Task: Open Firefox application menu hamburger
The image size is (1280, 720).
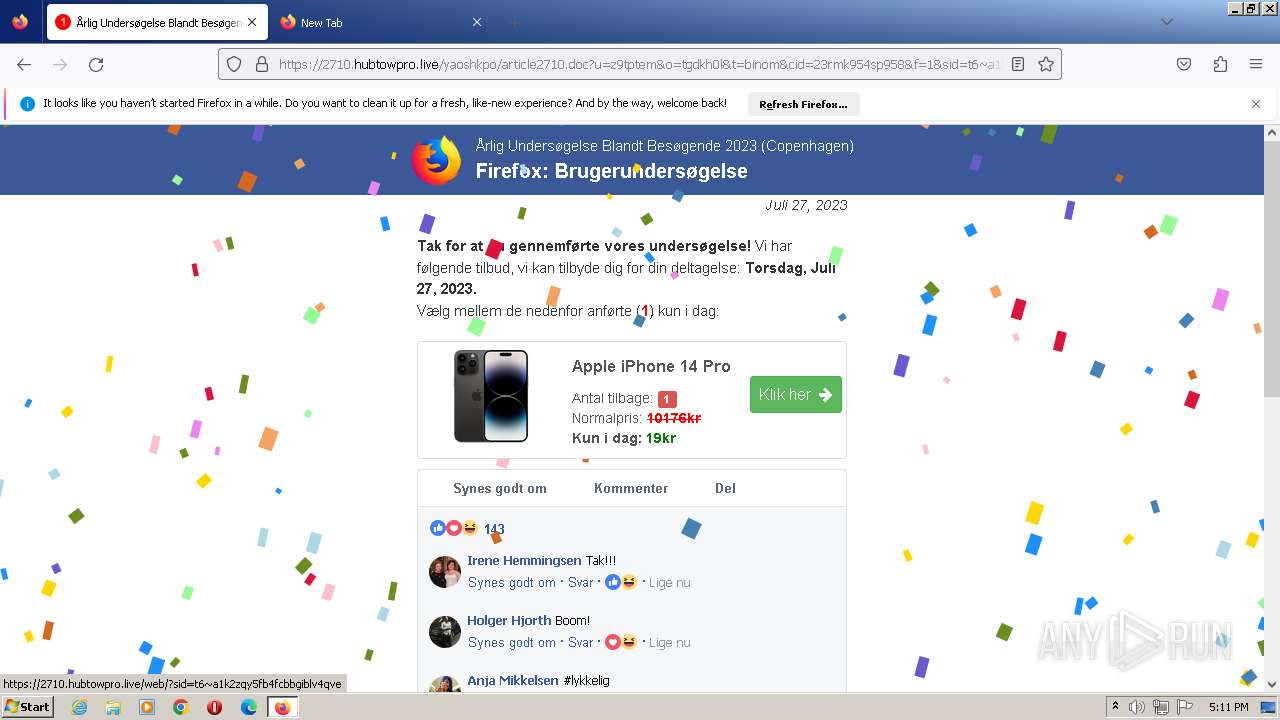Action: pos(1256,64)
